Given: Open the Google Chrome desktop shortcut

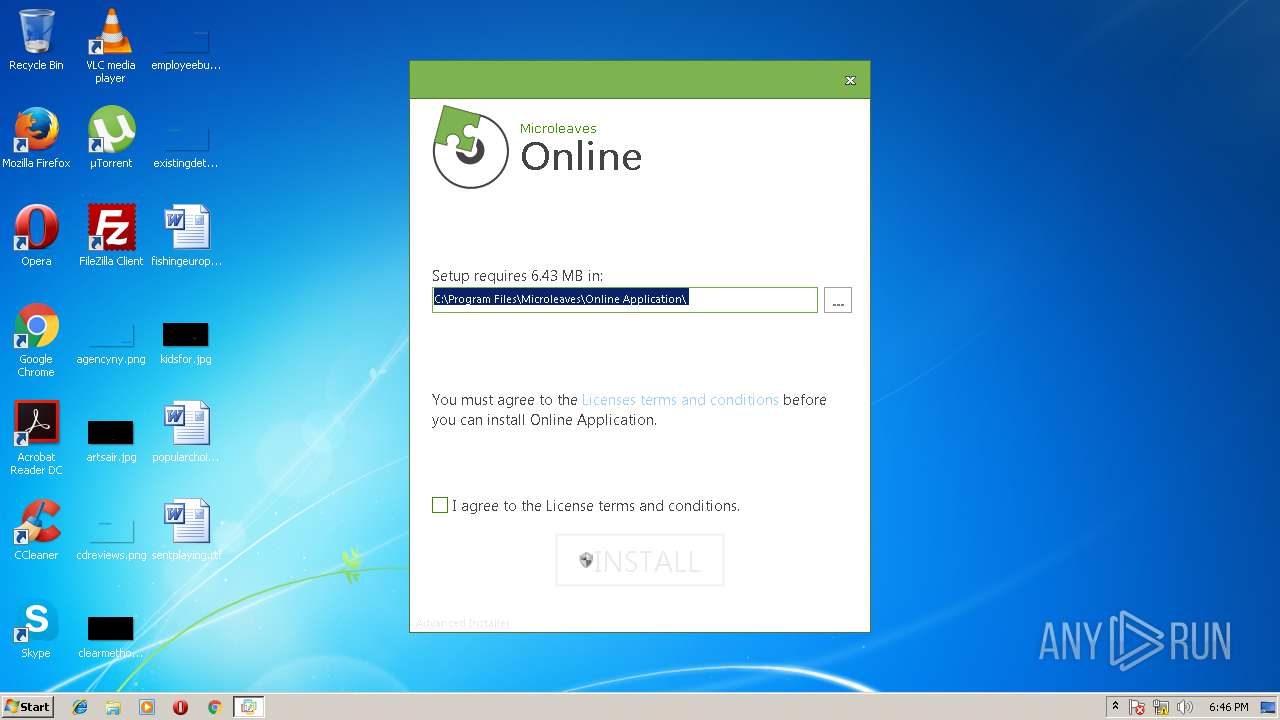Looking at the screenshot, I should [36, 340].
